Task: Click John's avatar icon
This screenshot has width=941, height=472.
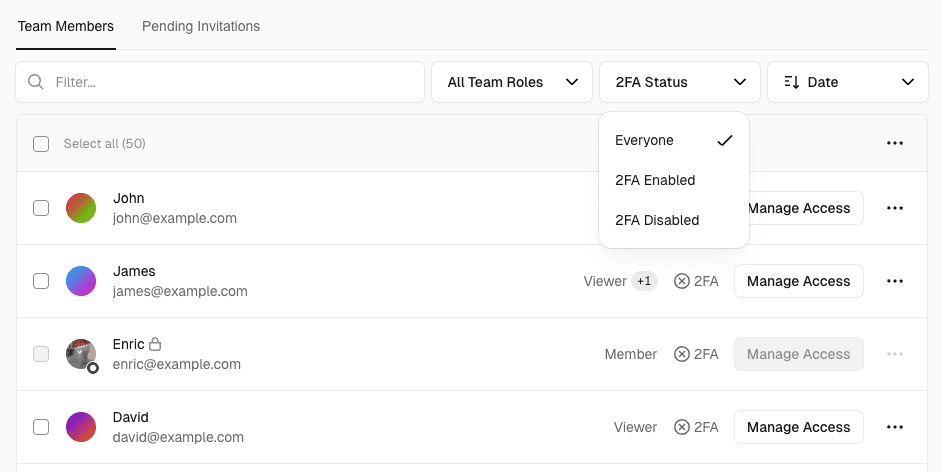Action: click(x=81, y=208)
